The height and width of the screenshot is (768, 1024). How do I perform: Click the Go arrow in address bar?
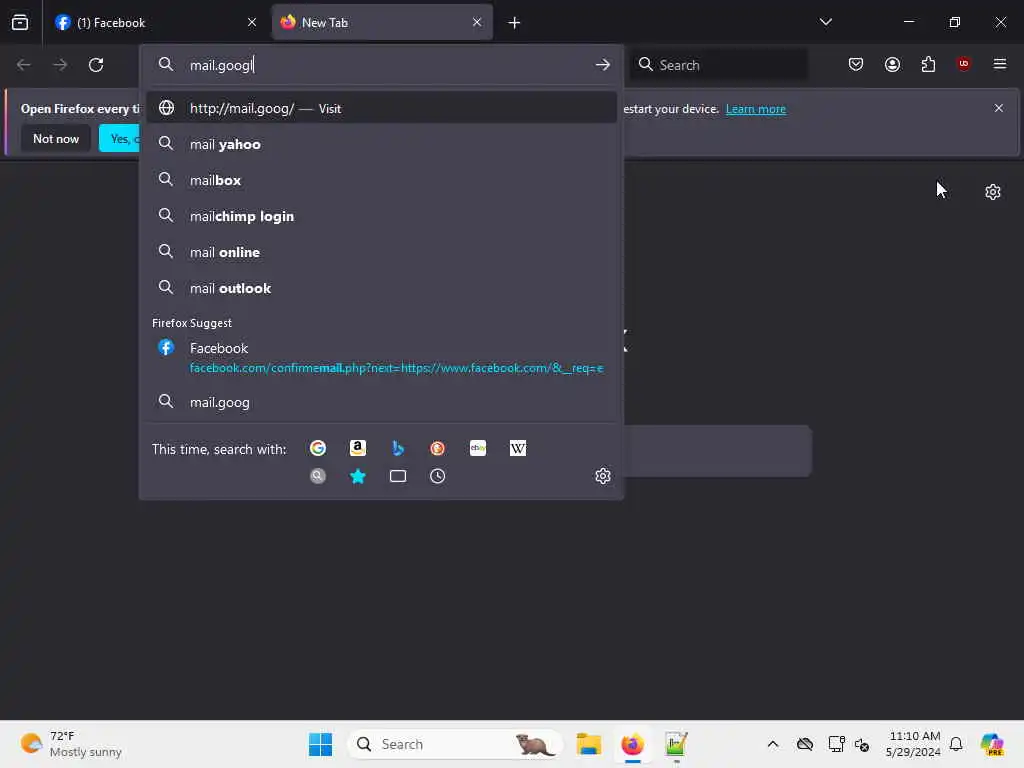coord(603,65)
